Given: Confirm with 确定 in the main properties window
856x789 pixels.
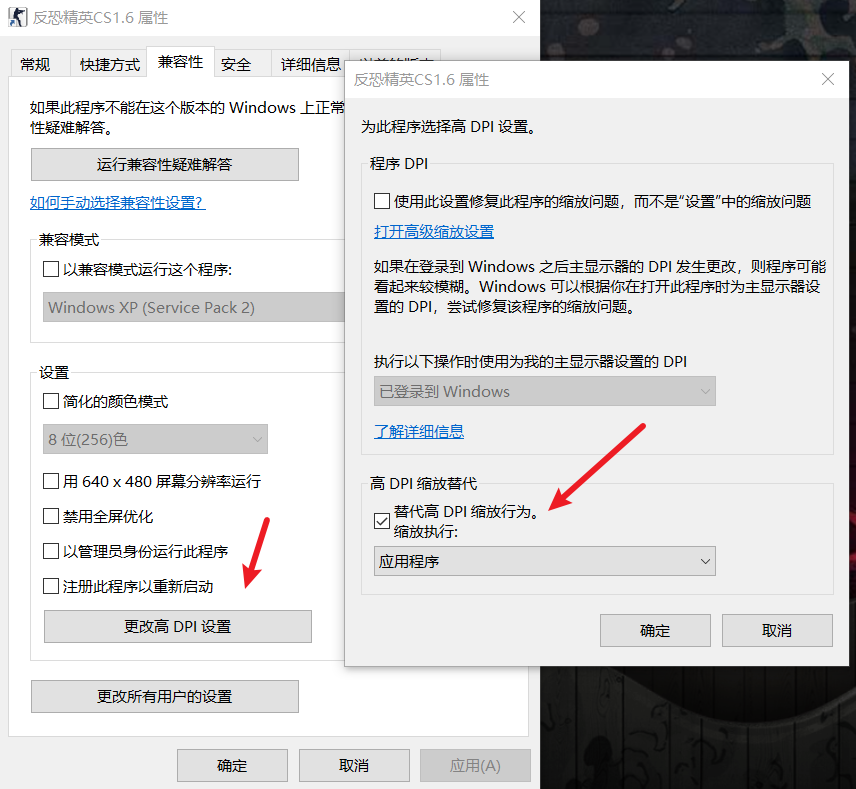Looking at the screenshot, I should [x=232, y=766].
